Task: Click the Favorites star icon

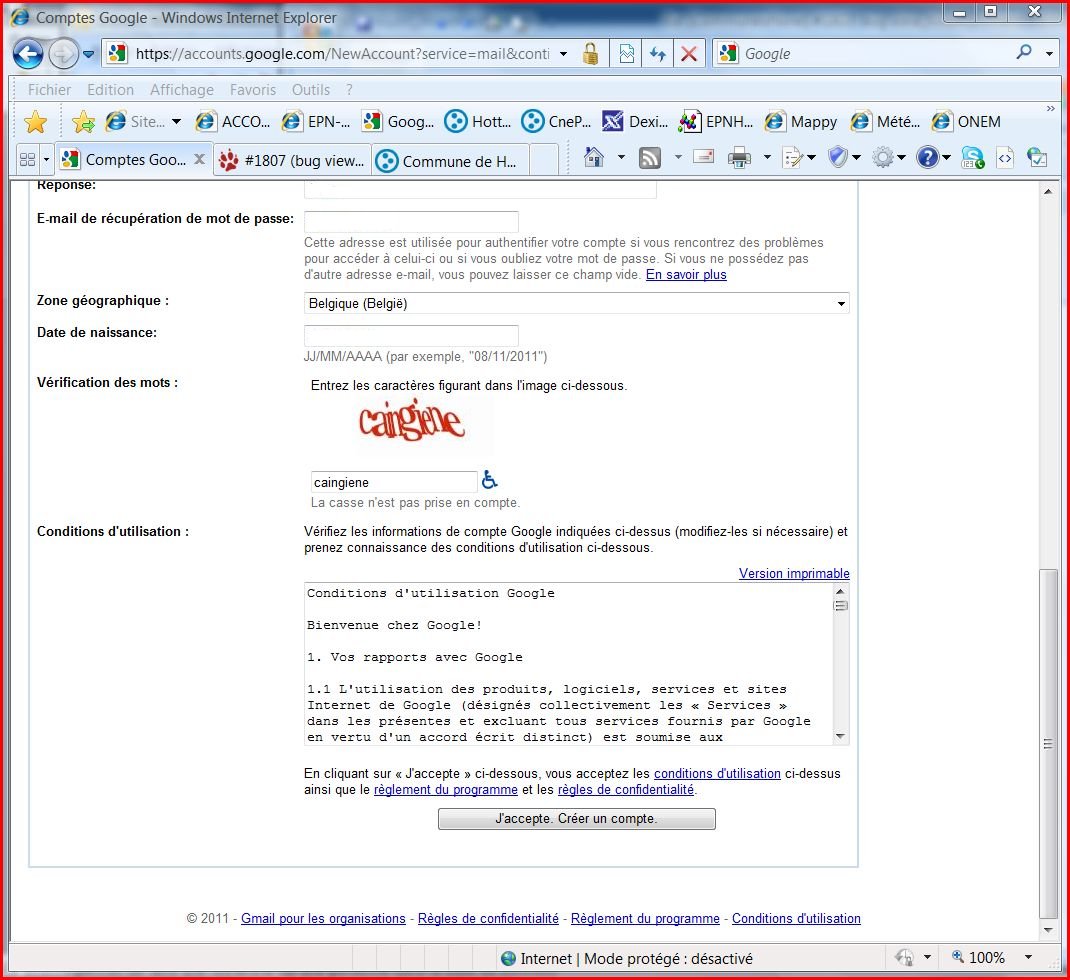Action: 35,122
